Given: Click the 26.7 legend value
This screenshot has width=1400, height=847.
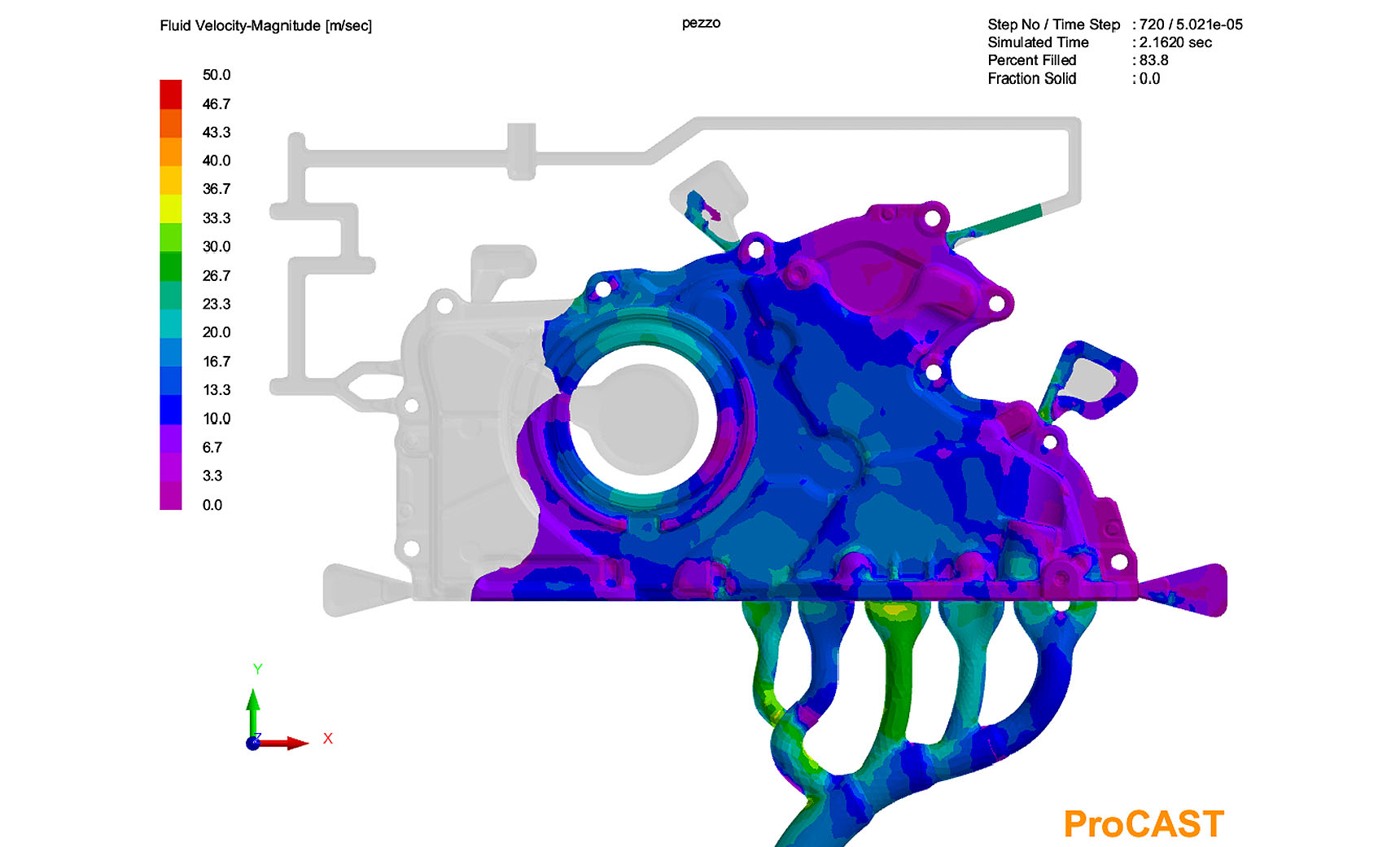Looking at the screenshot, I should click(x=217, y=276).
